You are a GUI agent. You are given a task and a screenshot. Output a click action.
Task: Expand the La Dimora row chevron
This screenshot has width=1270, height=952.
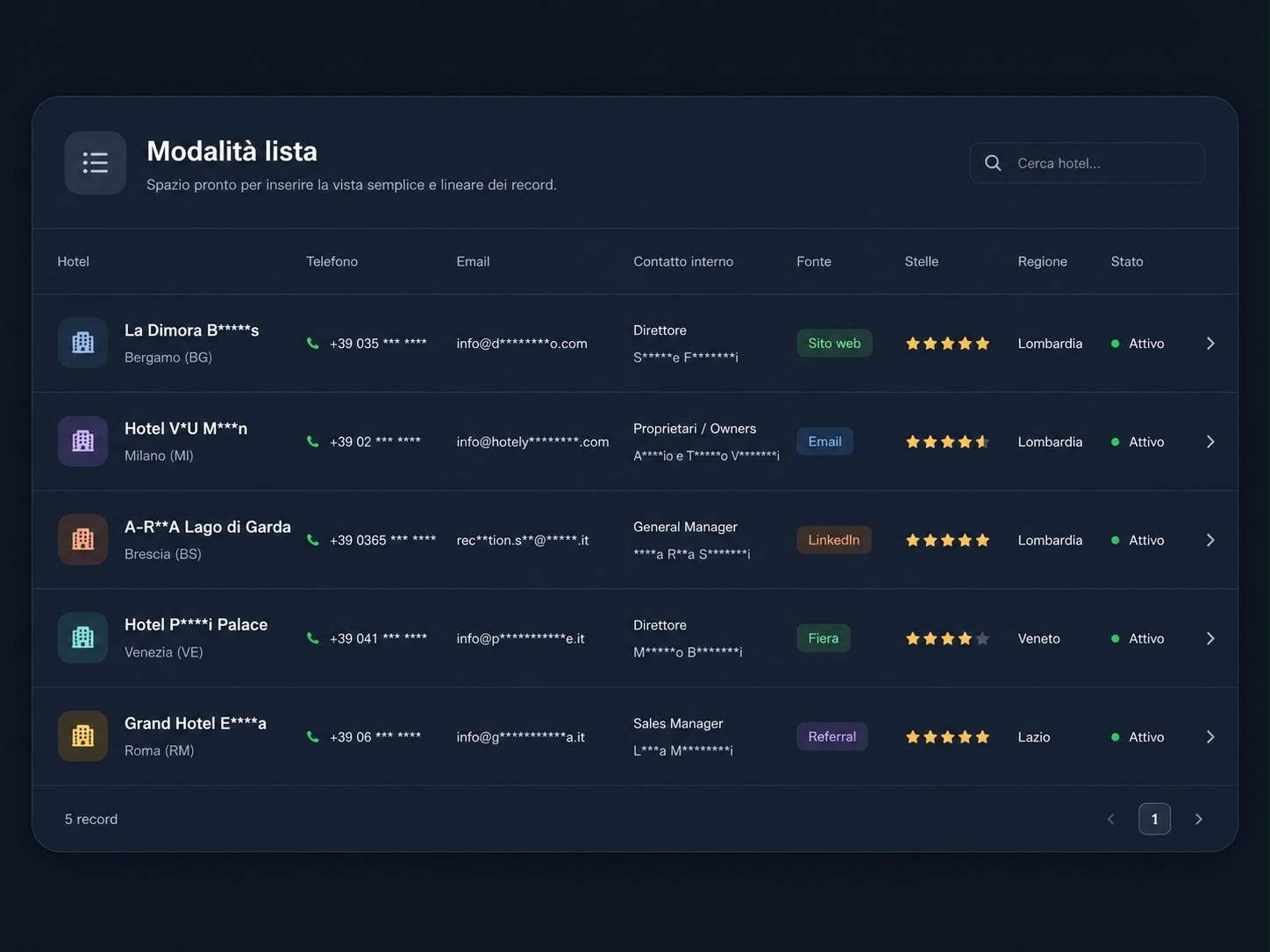point(1210,343)
